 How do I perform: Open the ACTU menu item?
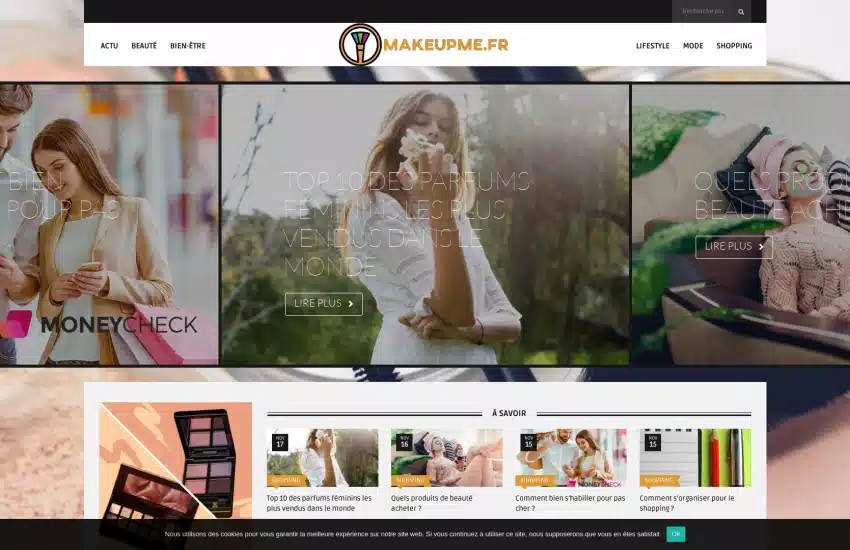[x=109, y=46]
